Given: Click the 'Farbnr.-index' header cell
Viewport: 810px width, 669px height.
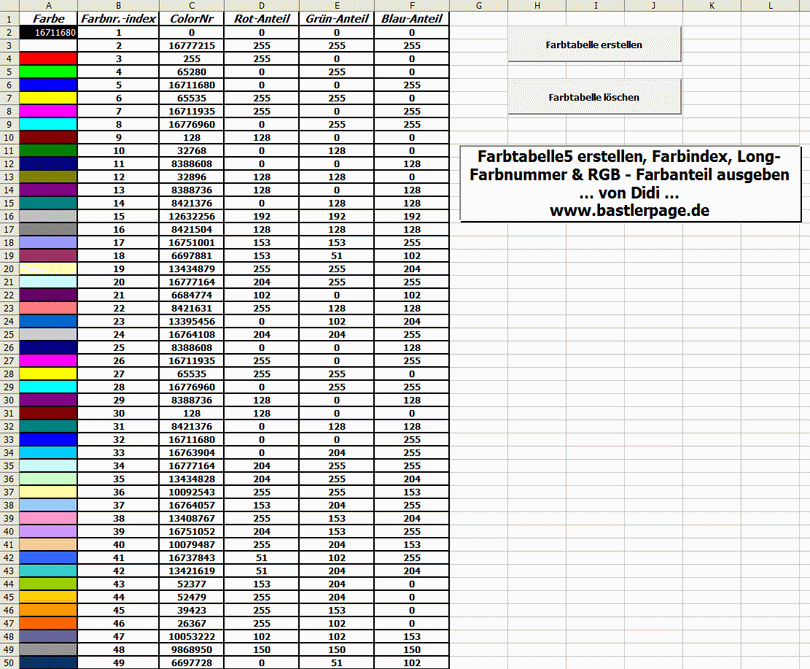Looking at the screenshot, I should [x=118, y=19].
